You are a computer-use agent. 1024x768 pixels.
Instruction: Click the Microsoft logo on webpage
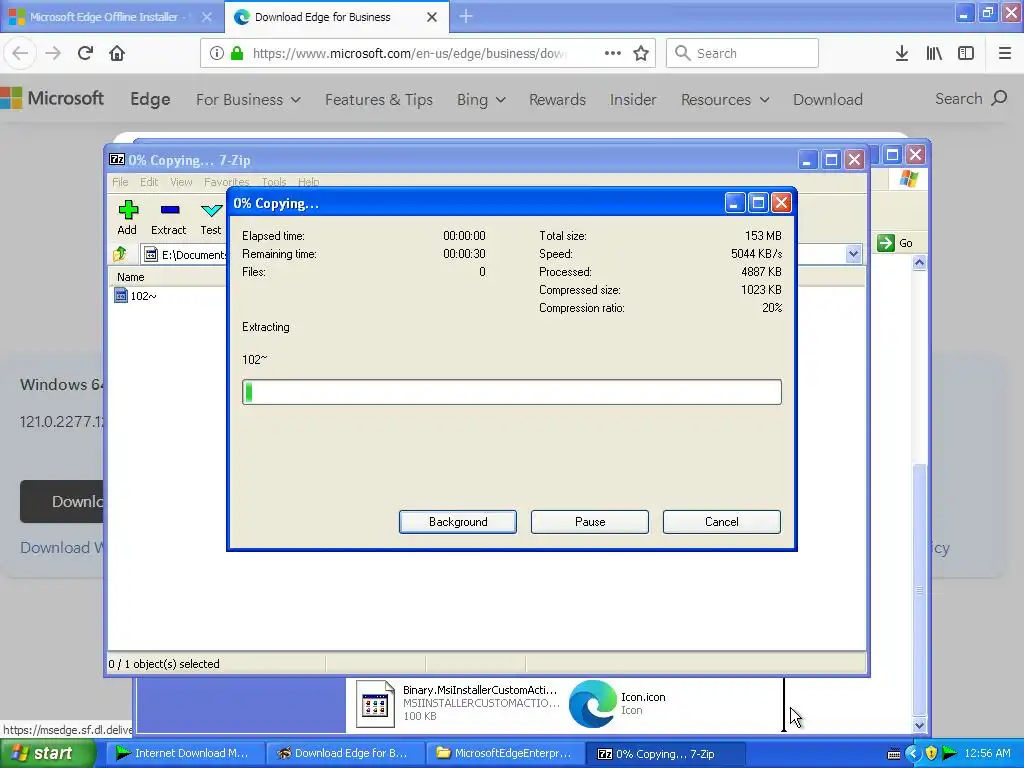pos(52,99)
